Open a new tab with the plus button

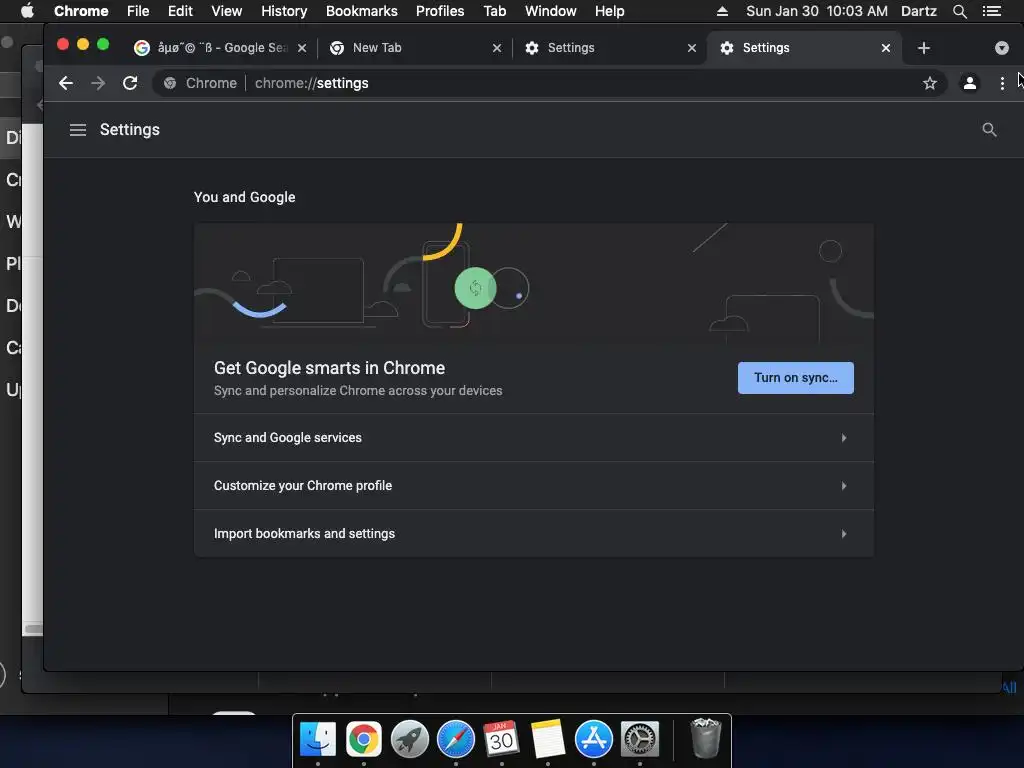tap(923, 48)
